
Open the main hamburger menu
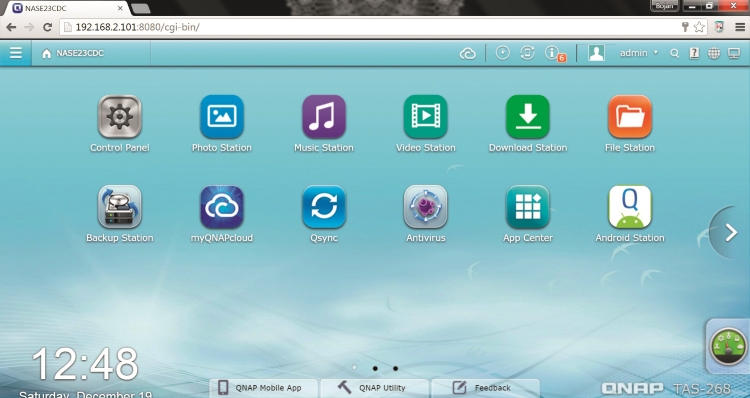[x=16, y=53]
